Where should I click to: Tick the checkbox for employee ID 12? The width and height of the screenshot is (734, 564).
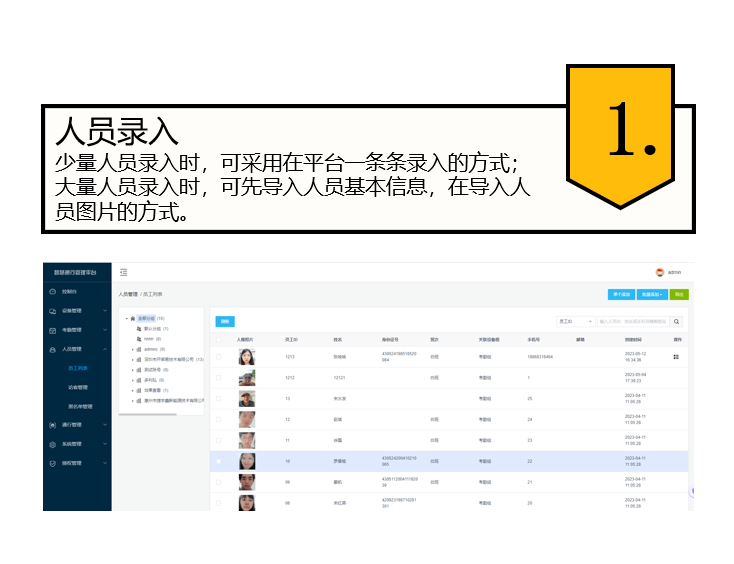point(219,419)
